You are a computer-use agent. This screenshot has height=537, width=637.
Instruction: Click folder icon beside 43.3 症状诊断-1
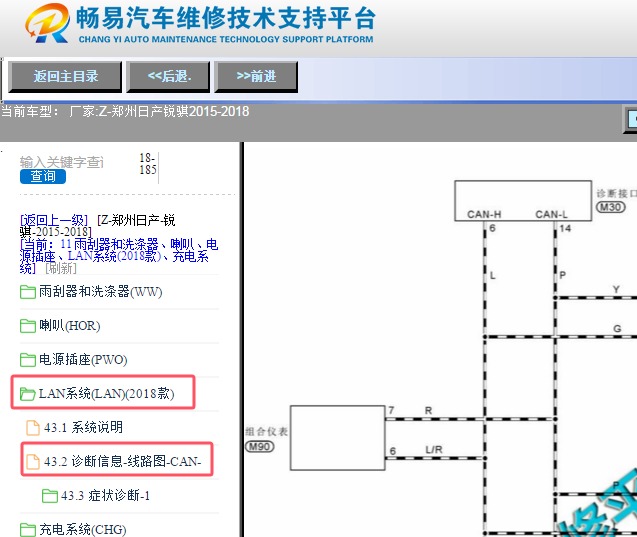50,496
